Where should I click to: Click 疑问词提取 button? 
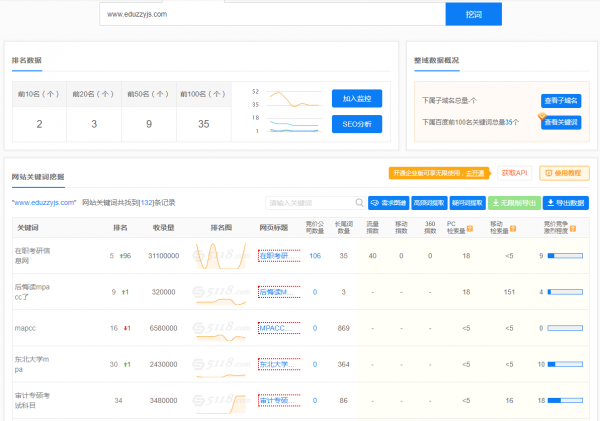click(x=467, y=203)
